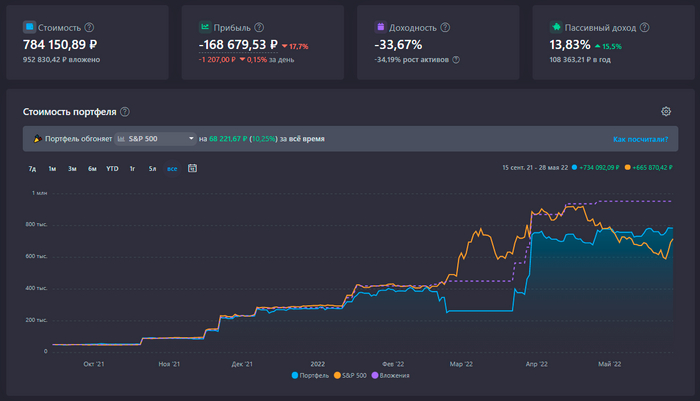Viewport: 700px width, 401px height.
Task: Select the YTD time range
Action: (x=112, y=168)
